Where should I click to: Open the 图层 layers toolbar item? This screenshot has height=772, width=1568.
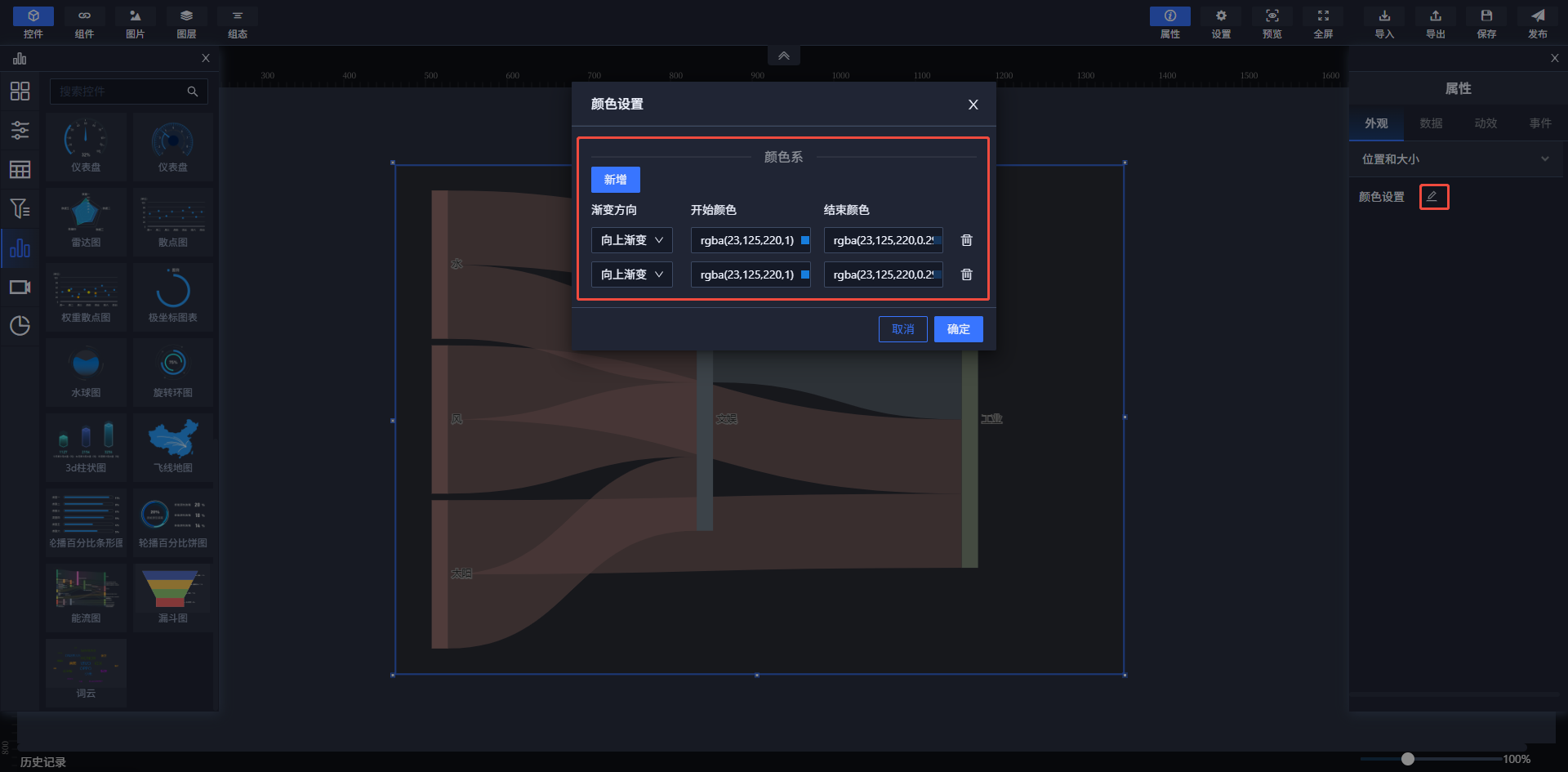tap(186, 23)
